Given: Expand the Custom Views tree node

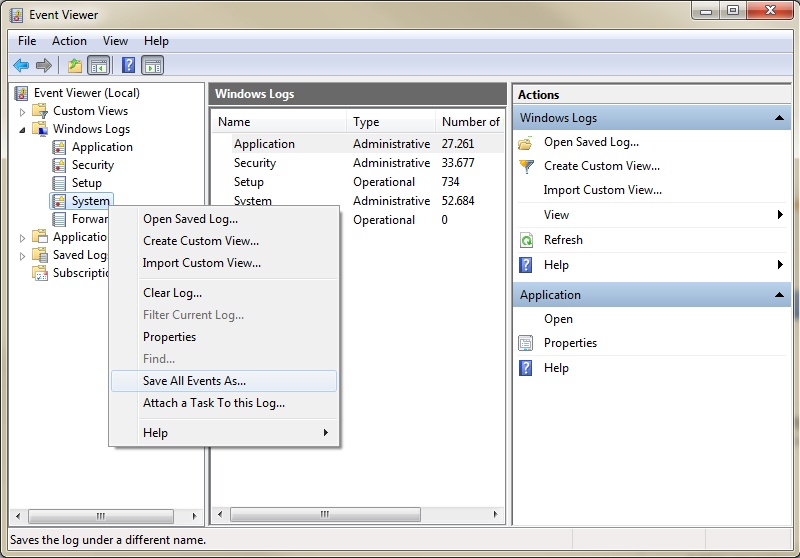Looking at the screenshot, I should click(22, 112).
